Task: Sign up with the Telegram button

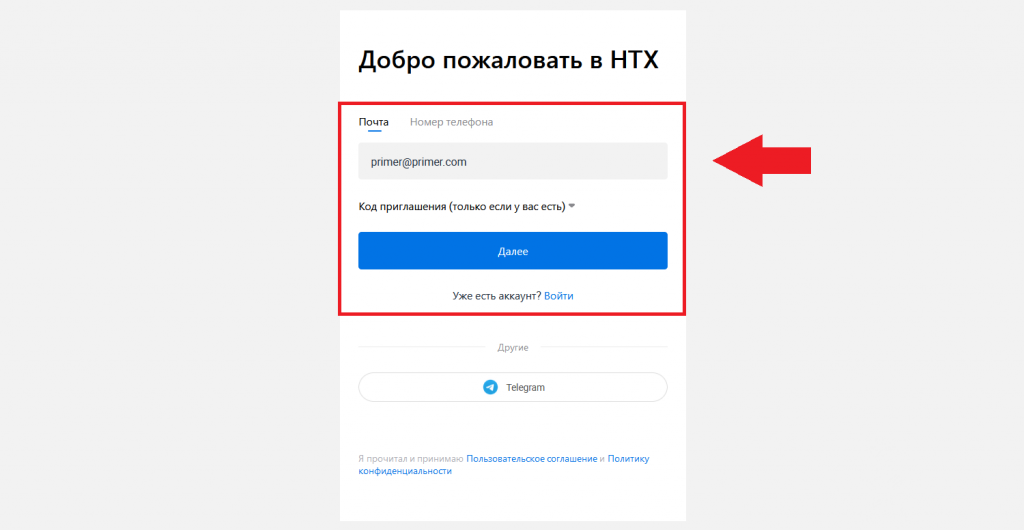Action: pyautogui.click(x=513, y=387)
